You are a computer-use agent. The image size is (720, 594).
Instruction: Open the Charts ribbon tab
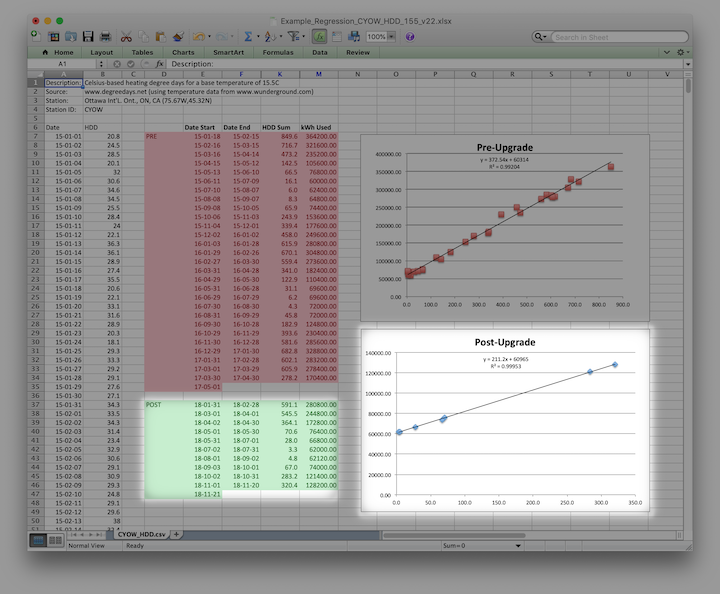183,52
